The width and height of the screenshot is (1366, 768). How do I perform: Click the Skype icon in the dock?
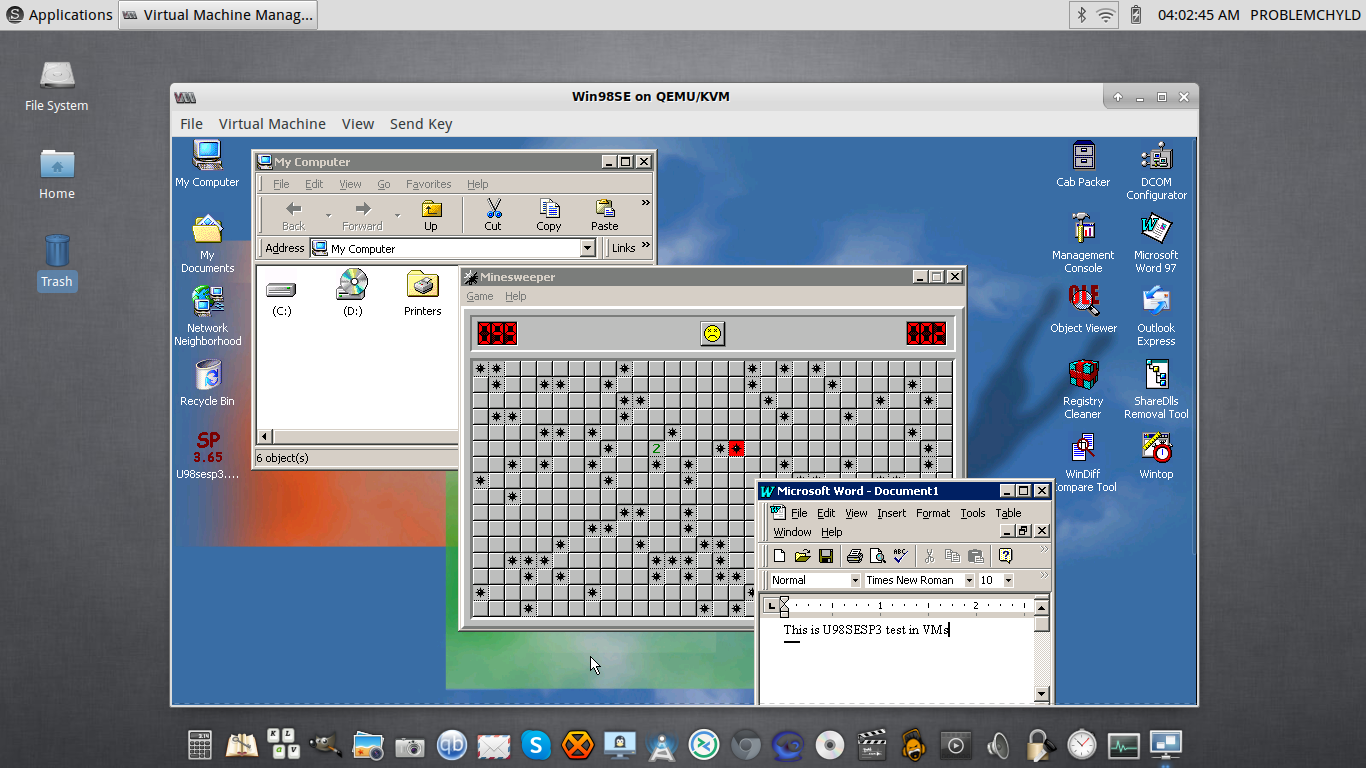click(536, 745)
